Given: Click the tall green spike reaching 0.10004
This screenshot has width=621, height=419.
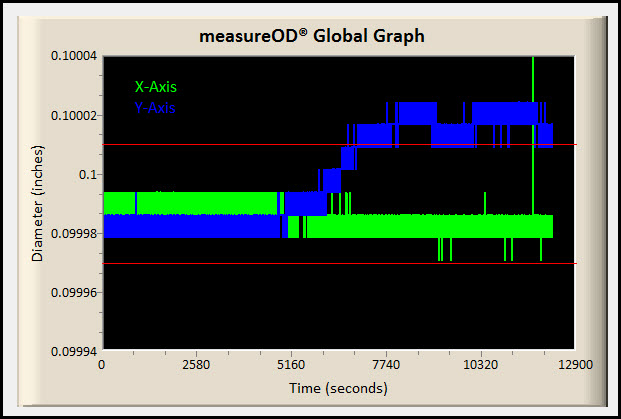Looking at the screenshot, I should pos(533,135).
